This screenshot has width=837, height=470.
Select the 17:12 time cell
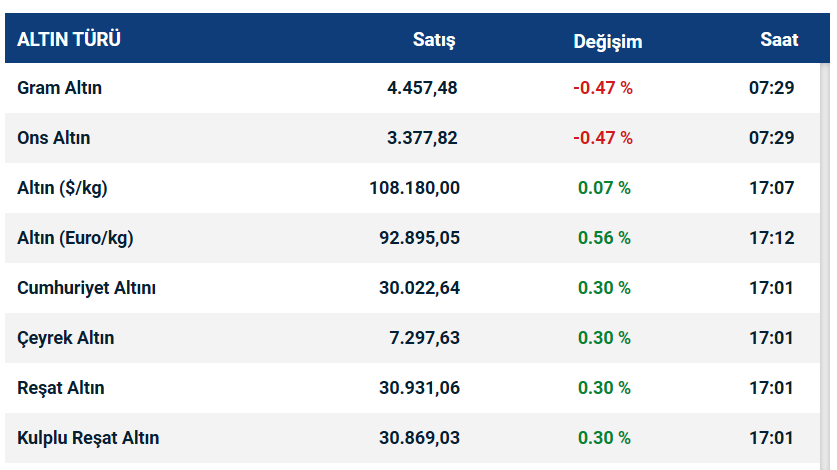point(771,238)
